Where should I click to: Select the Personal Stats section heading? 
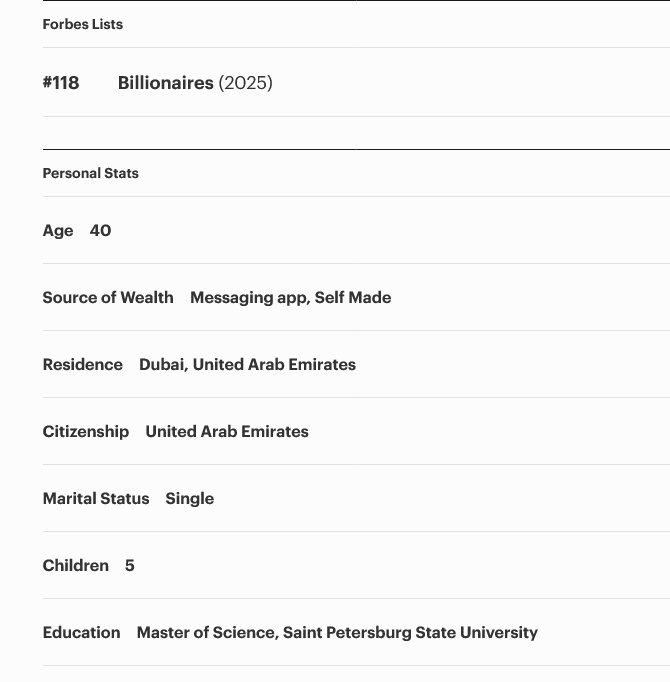click(90, 173)
